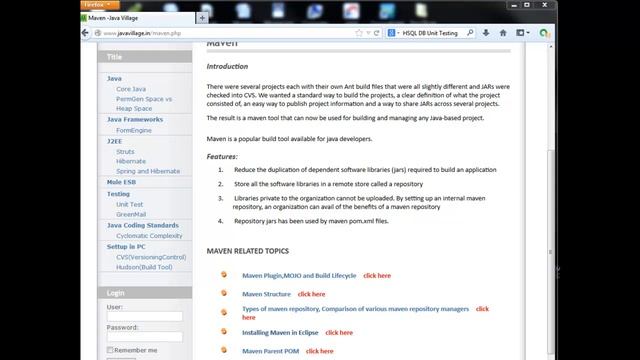Toggle the Remember me checkbox
640x360 pixels.
coord(110,350)
